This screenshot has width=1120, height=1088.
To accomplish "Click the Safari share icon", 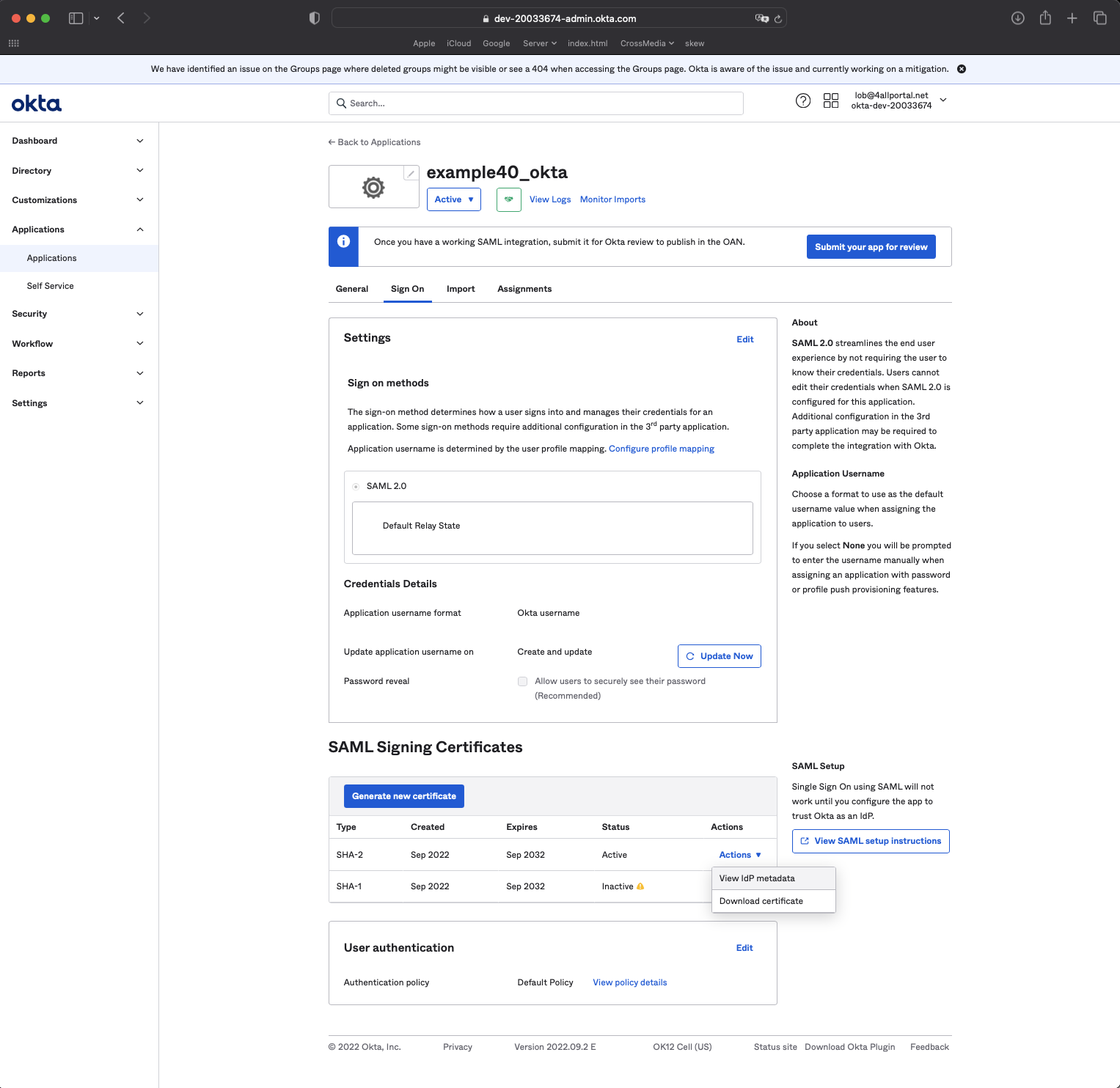I will 1045,18.
